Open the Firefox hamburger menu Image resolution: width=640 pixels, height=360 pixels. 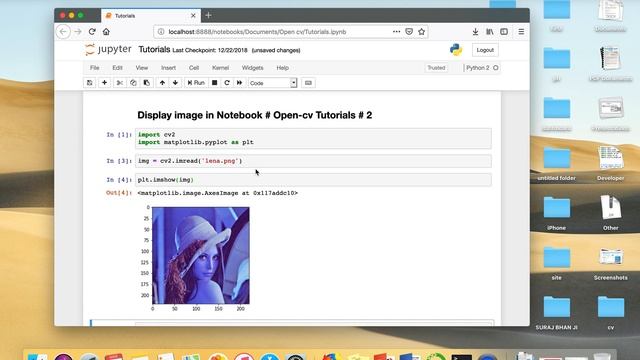point(521,32)
